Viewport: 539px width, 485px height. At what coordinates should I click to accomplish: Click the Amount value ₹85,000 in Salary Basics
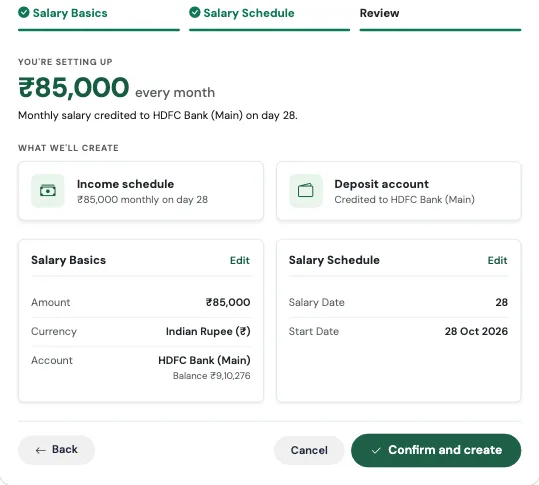[x=228, y=302]
